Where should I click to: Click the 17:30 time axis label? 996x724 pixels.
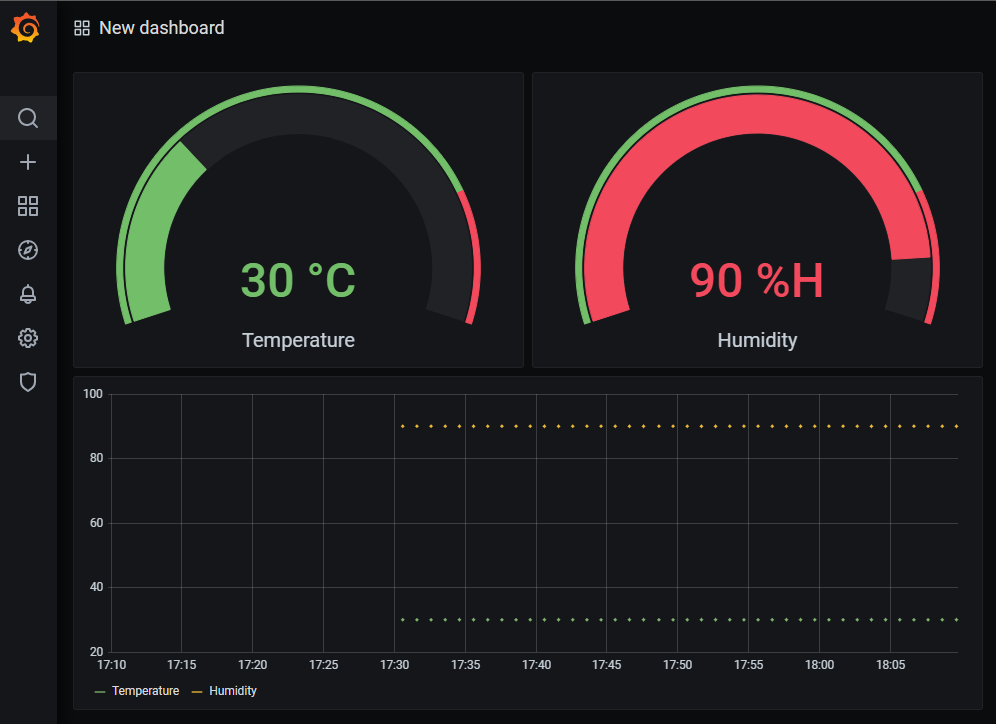pyautogui.click(x=394, y=665)
